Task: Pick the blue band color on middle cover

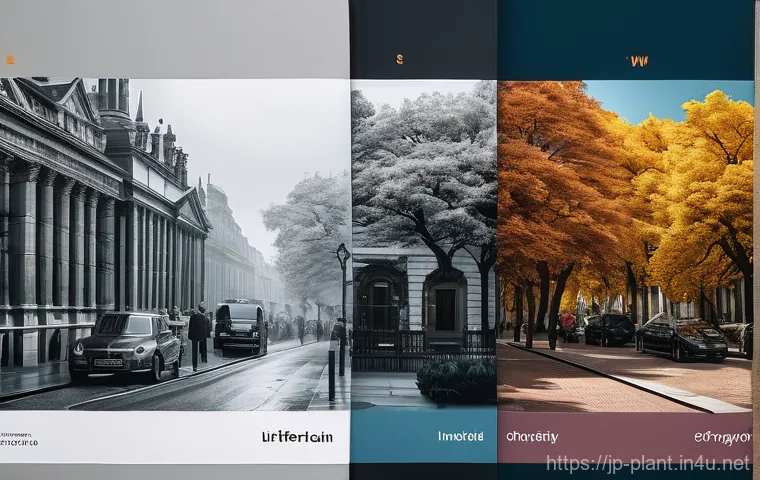Action: pyautogui.click(x=424, y=436)
